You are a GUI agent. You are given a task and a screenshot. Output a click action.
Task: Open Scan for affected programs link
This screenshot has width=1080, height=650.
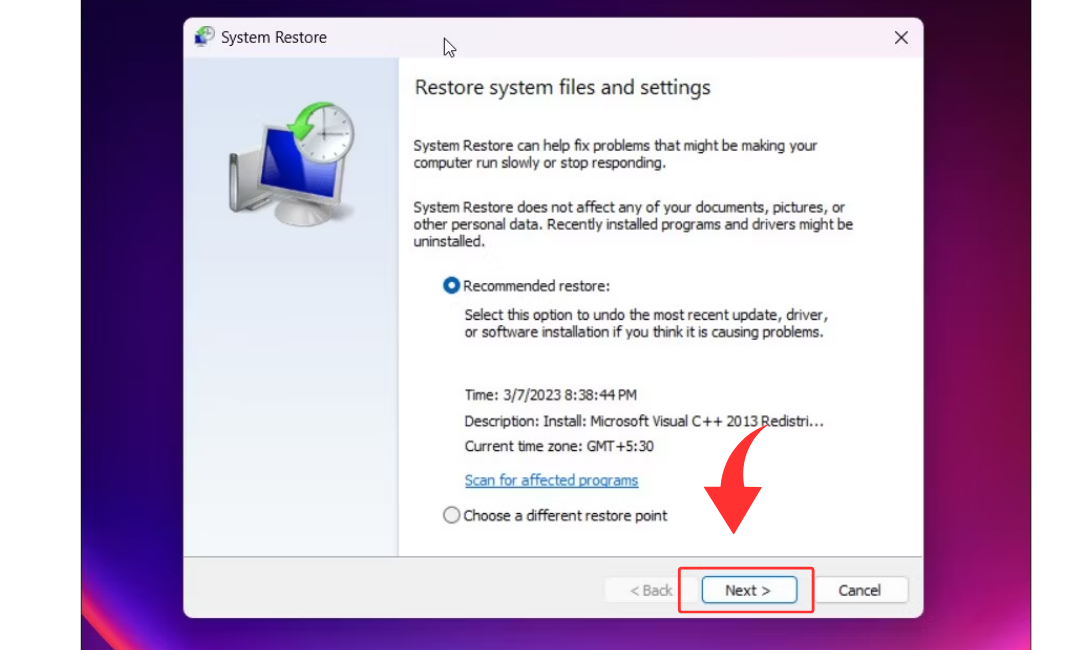551,481
